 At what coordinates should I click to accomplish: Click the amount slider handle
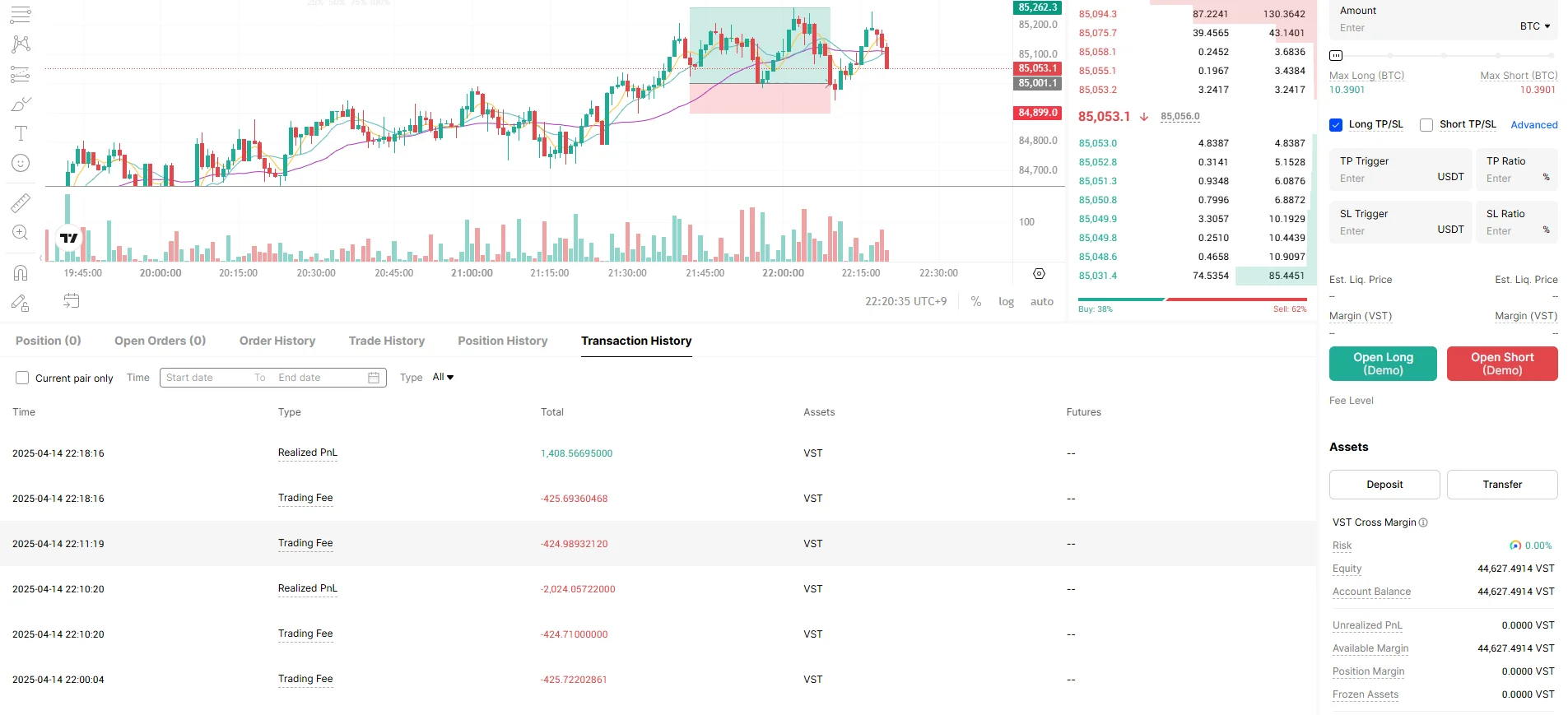[1336, 56]
